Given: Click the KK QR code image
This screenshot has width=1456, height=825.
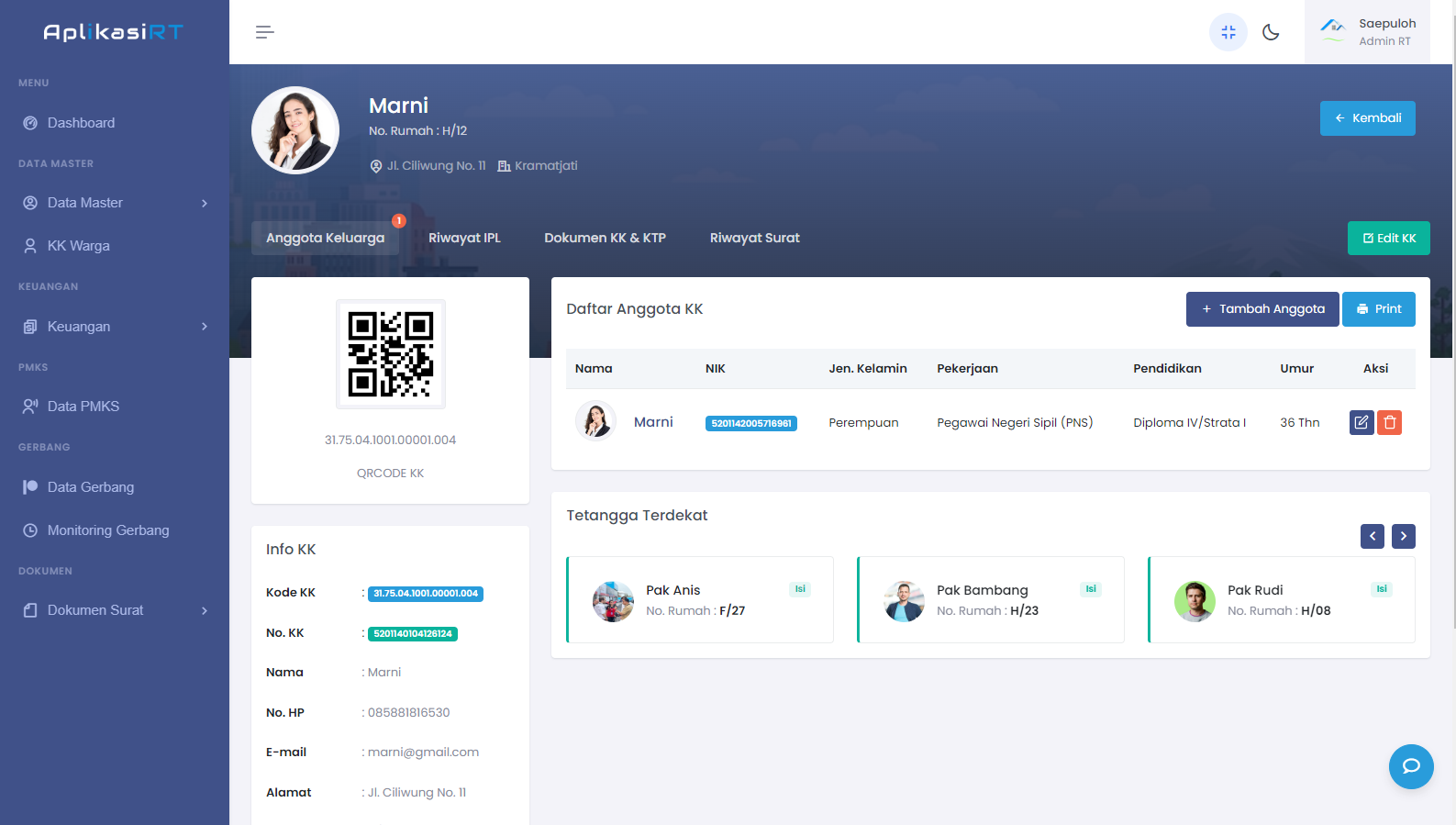Looking at the screenshot, I should click(x=391, y=354).
